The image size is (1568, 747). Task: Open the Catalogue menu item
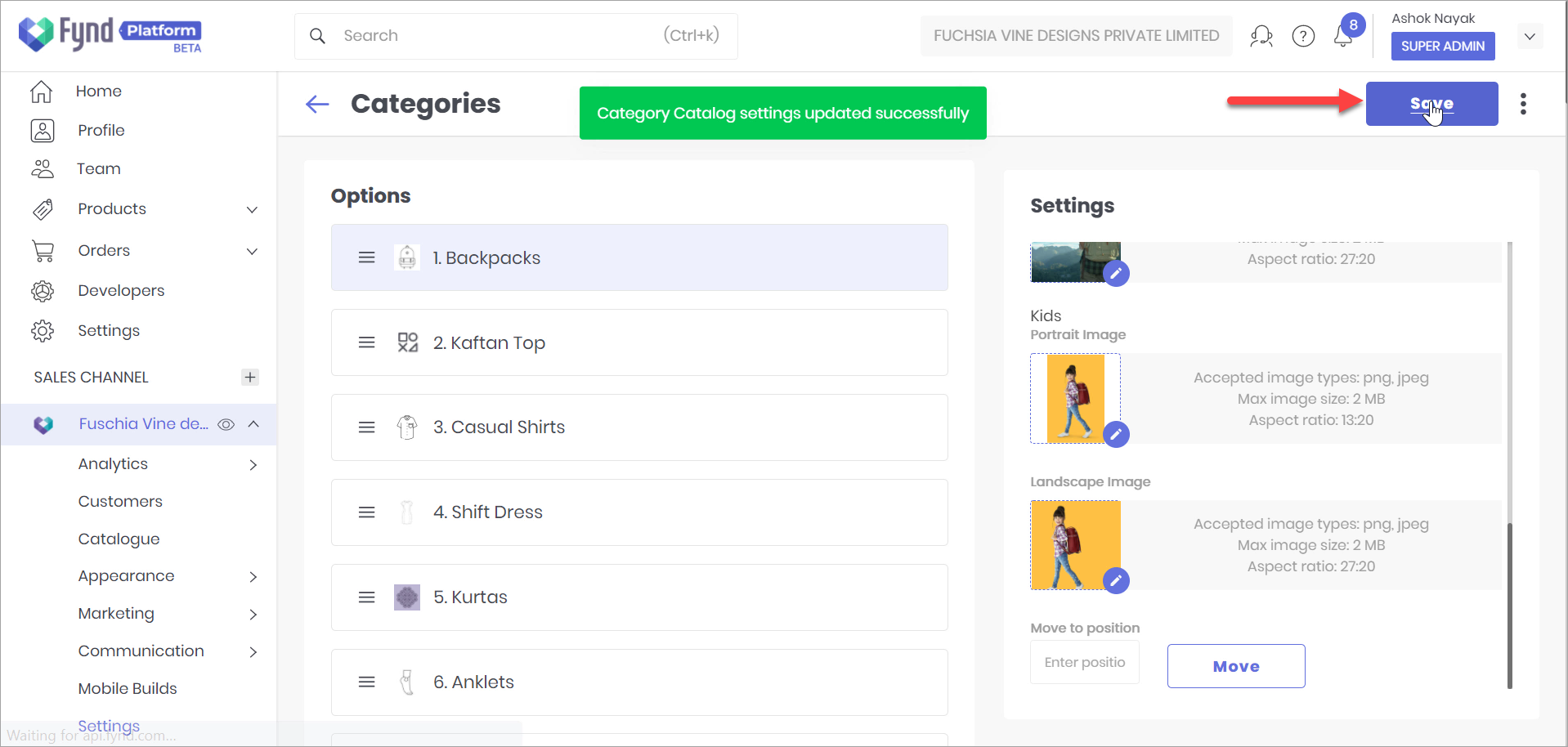tap(119, 539)
